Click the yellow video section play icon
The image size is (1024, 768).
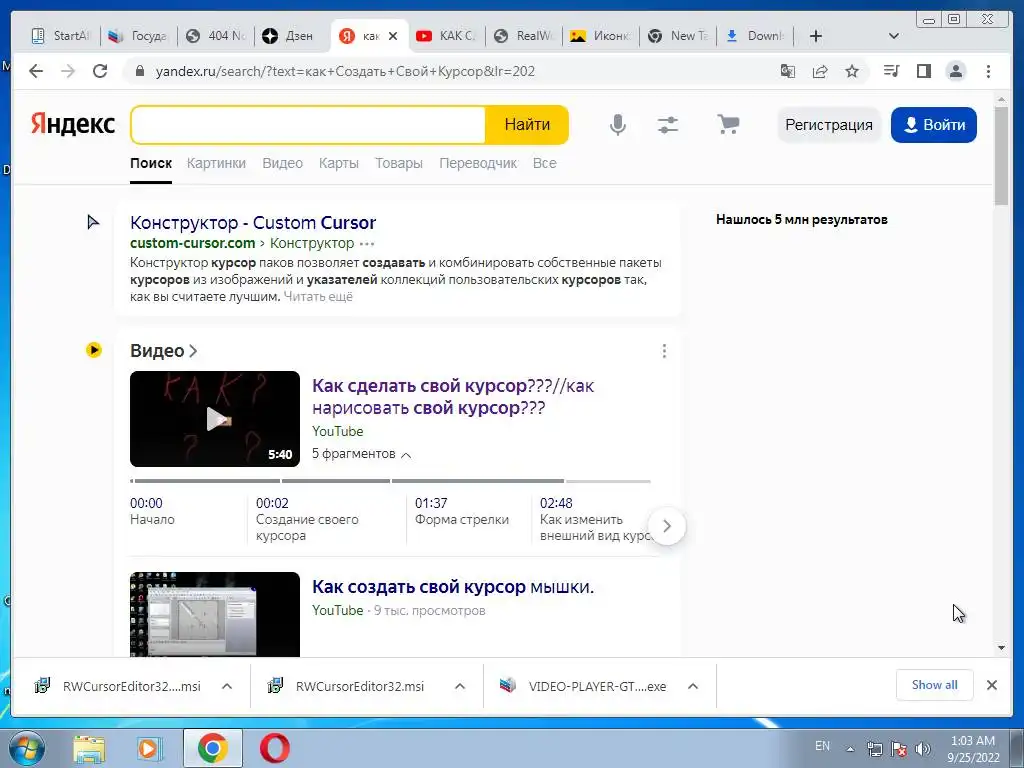[93, 350]
